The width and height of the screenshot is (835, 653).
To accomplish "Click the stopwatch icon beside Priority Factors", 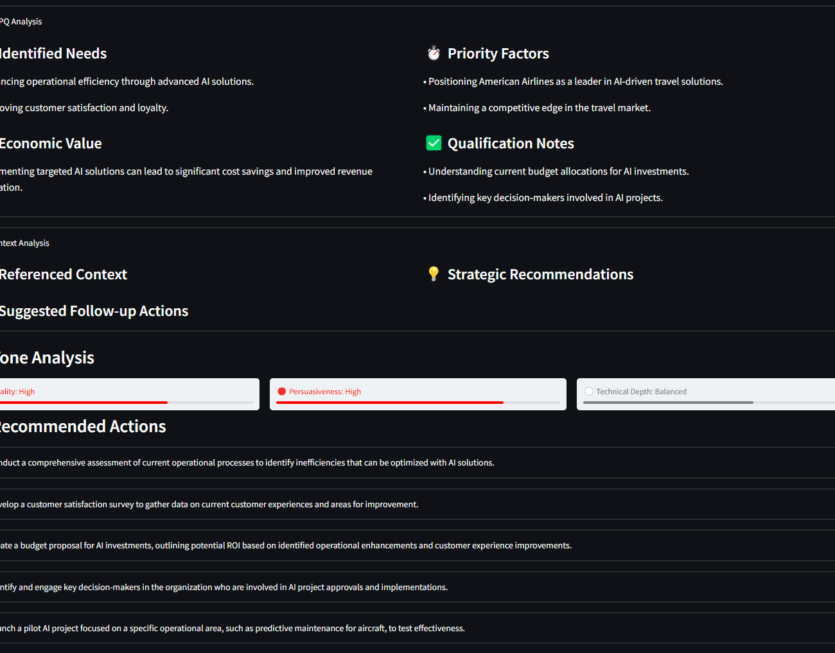I will pos(433,54).
